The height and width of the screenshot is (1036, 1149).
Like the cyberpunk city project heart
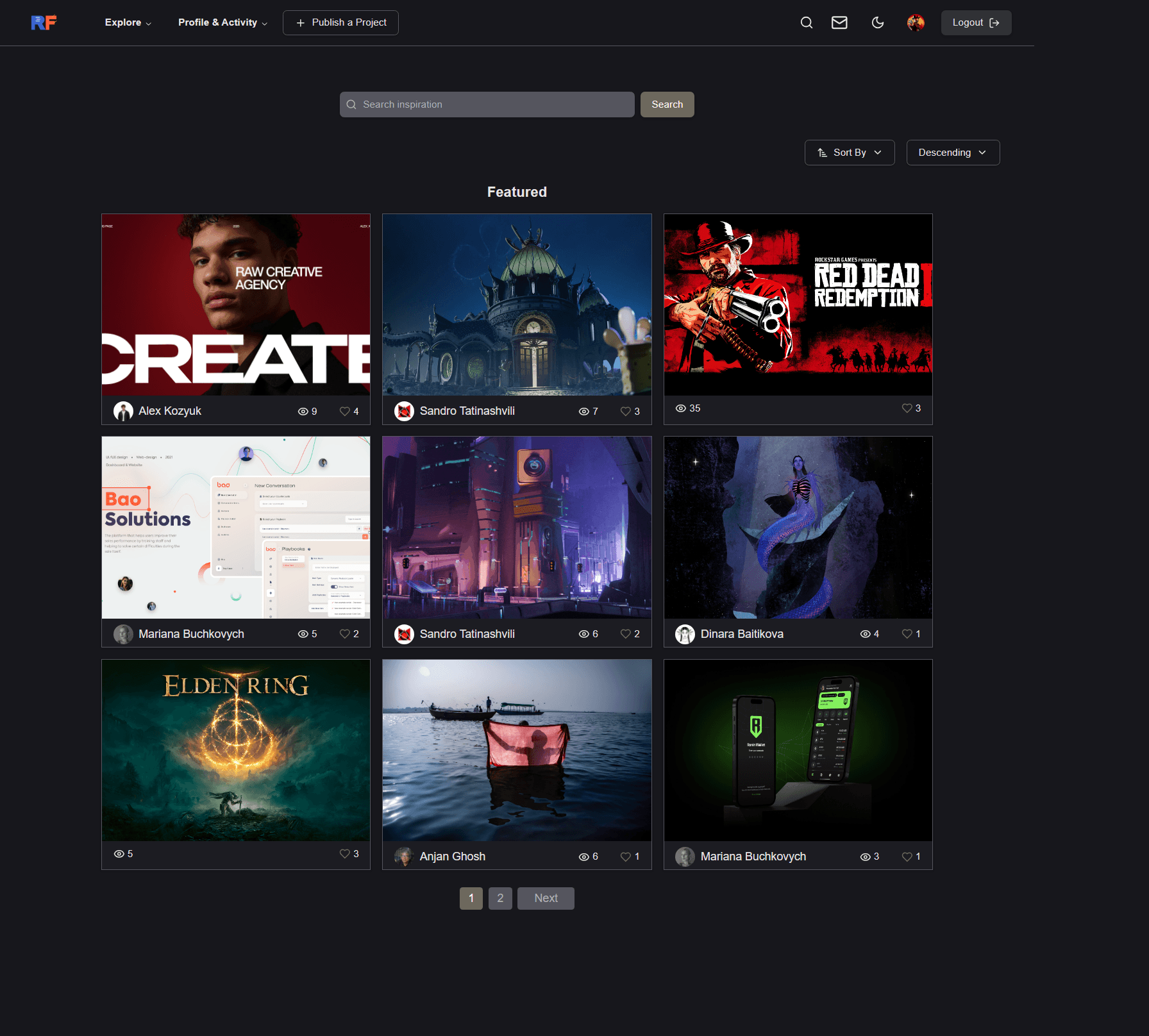(626, 633)
